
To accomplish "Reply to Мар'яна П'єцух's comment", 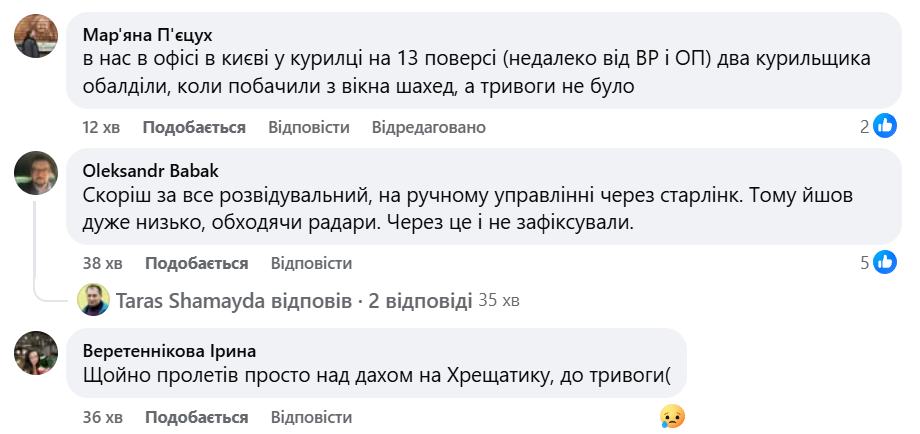I will [x=309, y=127].
